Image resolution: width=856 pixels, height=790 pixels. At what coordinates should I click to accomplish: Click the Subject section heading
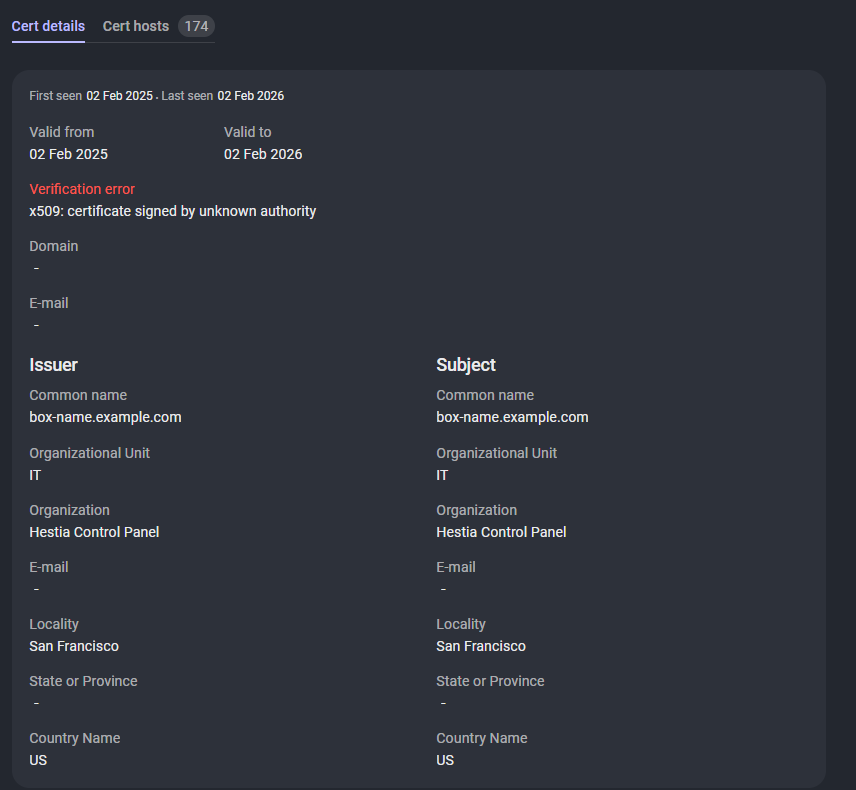point(466,365)
